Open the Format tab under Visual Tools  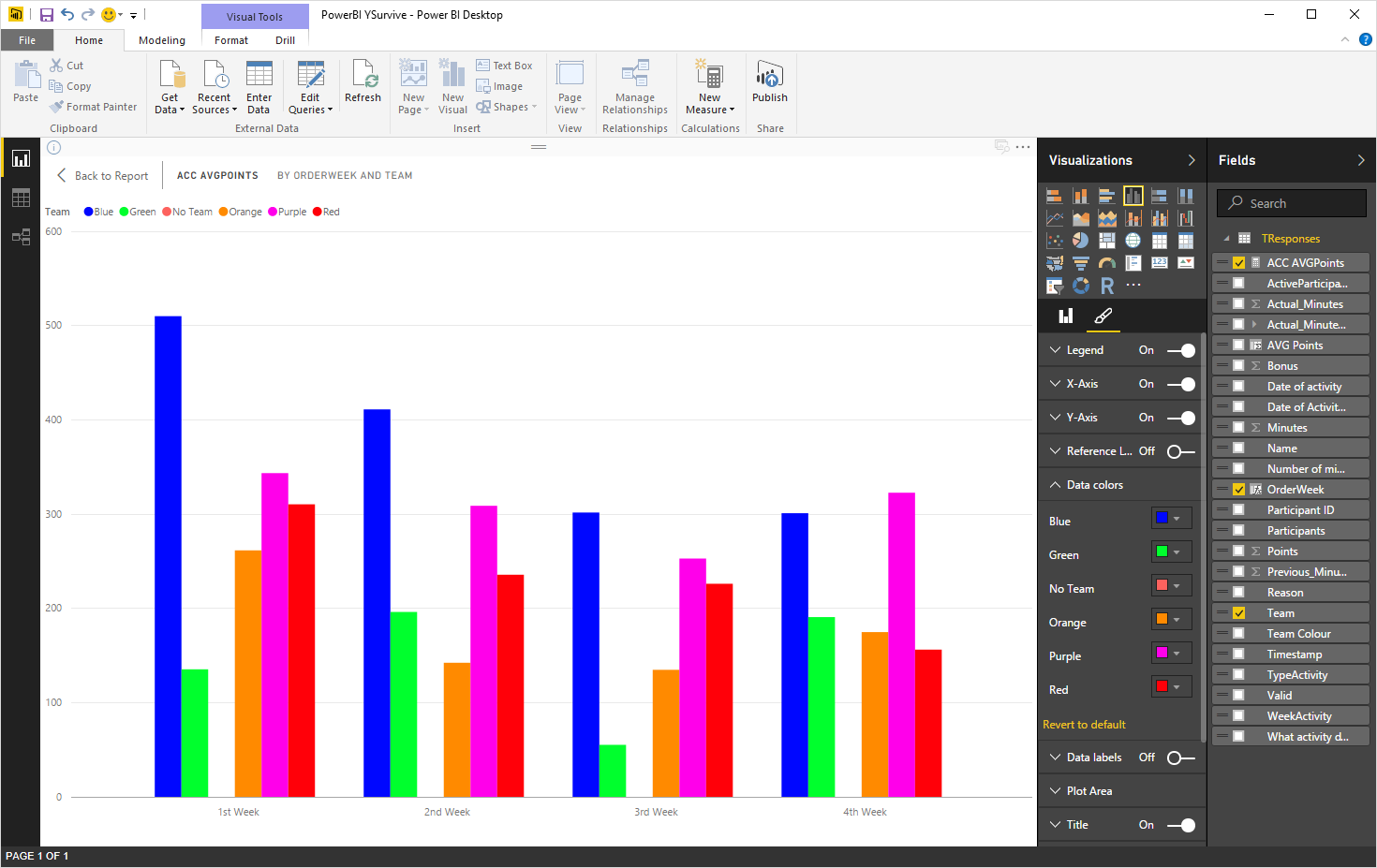[230, 40]
